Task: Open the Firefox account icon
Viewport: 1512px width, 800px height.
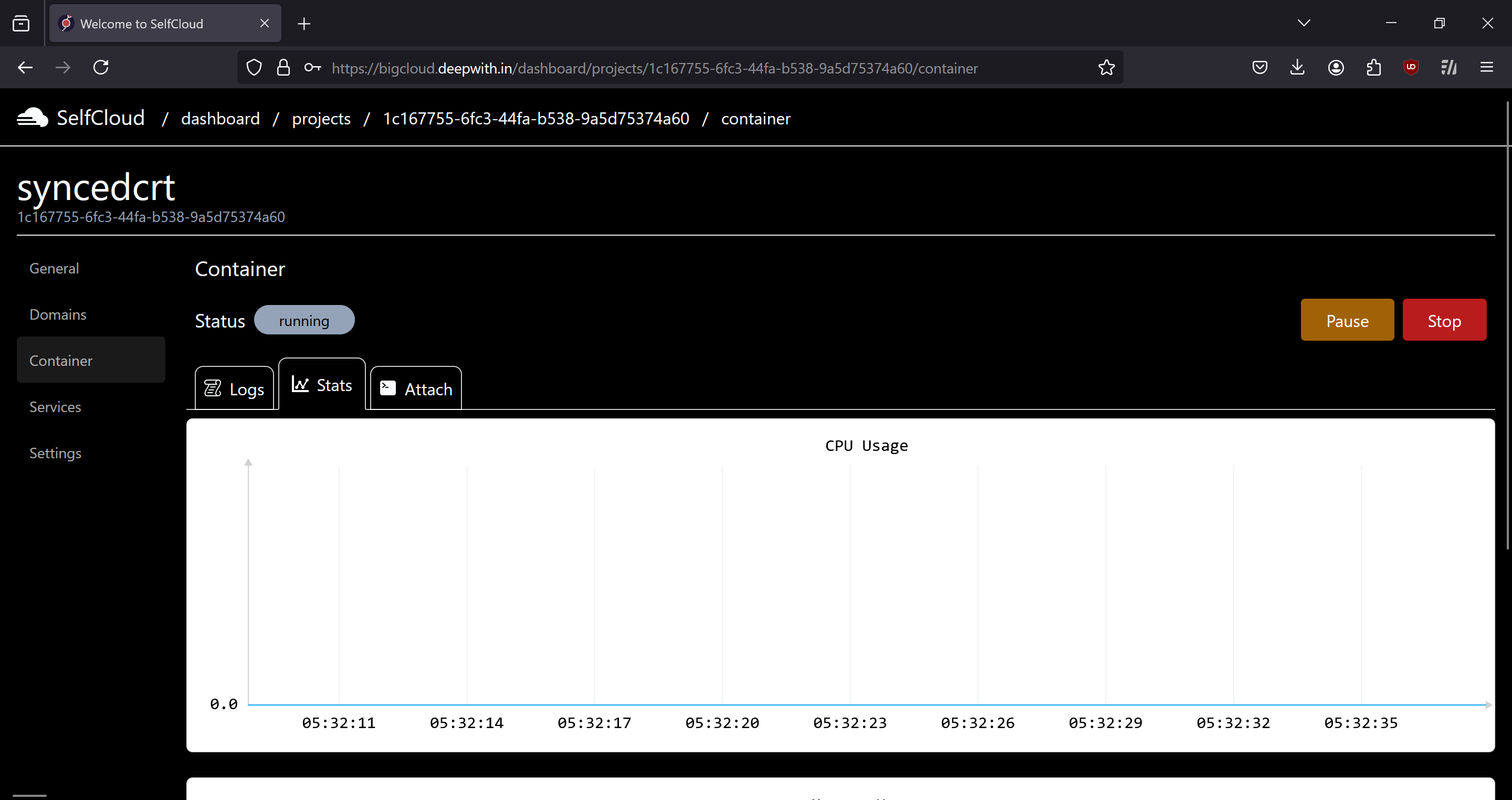Action: click(x=1335, y=67)
